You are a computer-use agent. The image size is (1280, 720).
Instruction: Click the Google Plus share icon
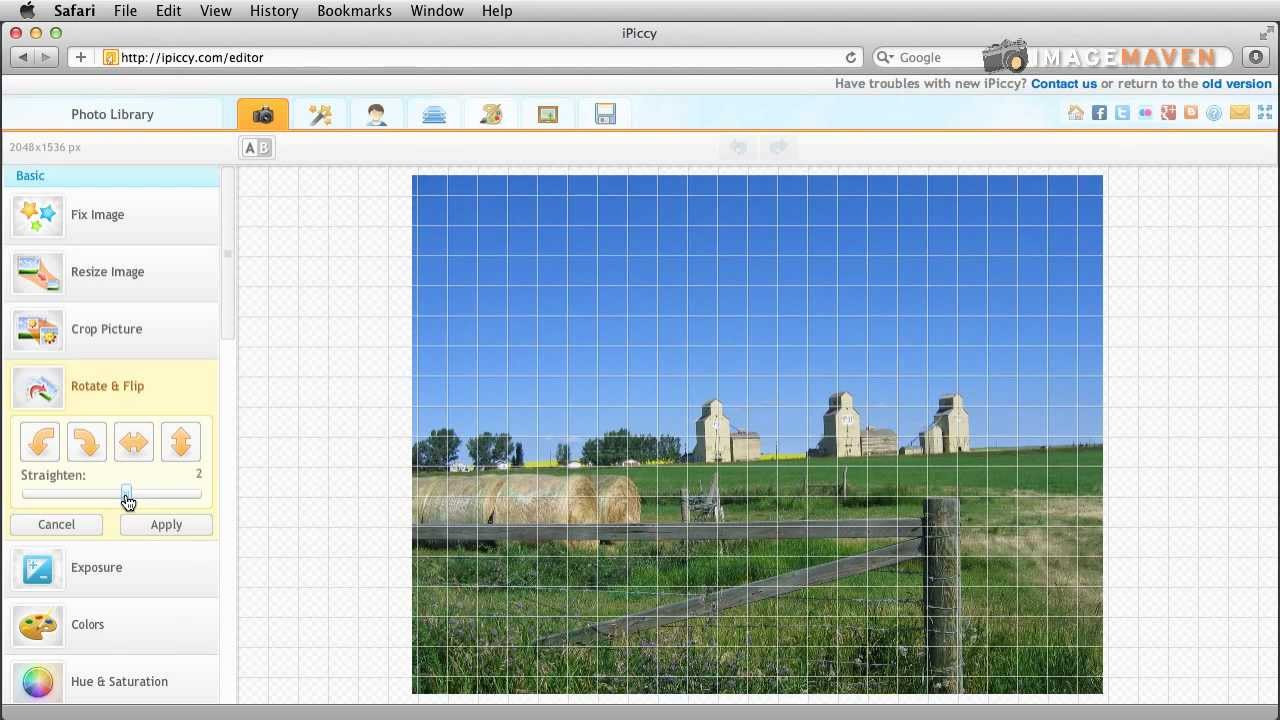[1168, 113]
